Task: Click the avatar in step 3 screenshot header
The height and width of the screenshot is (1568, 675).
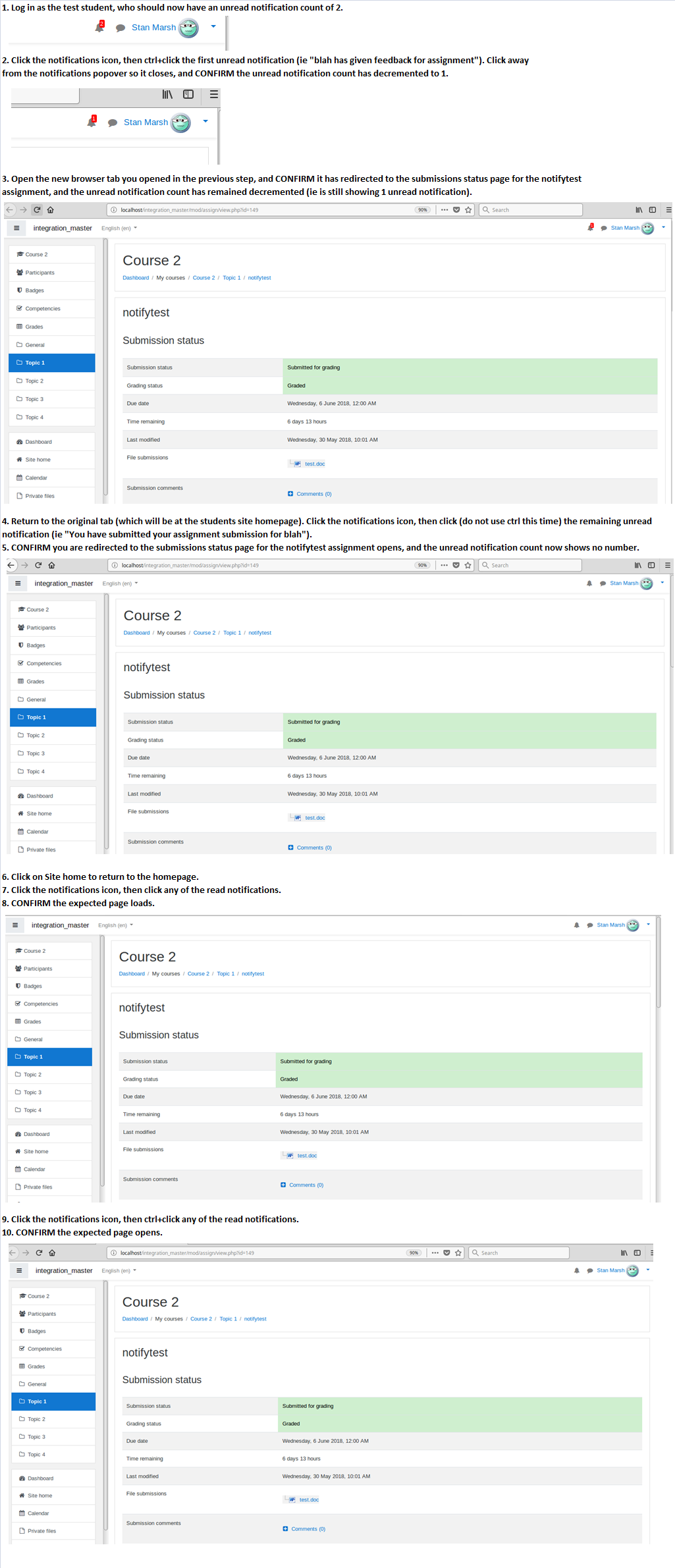Action: coord(648,228)
